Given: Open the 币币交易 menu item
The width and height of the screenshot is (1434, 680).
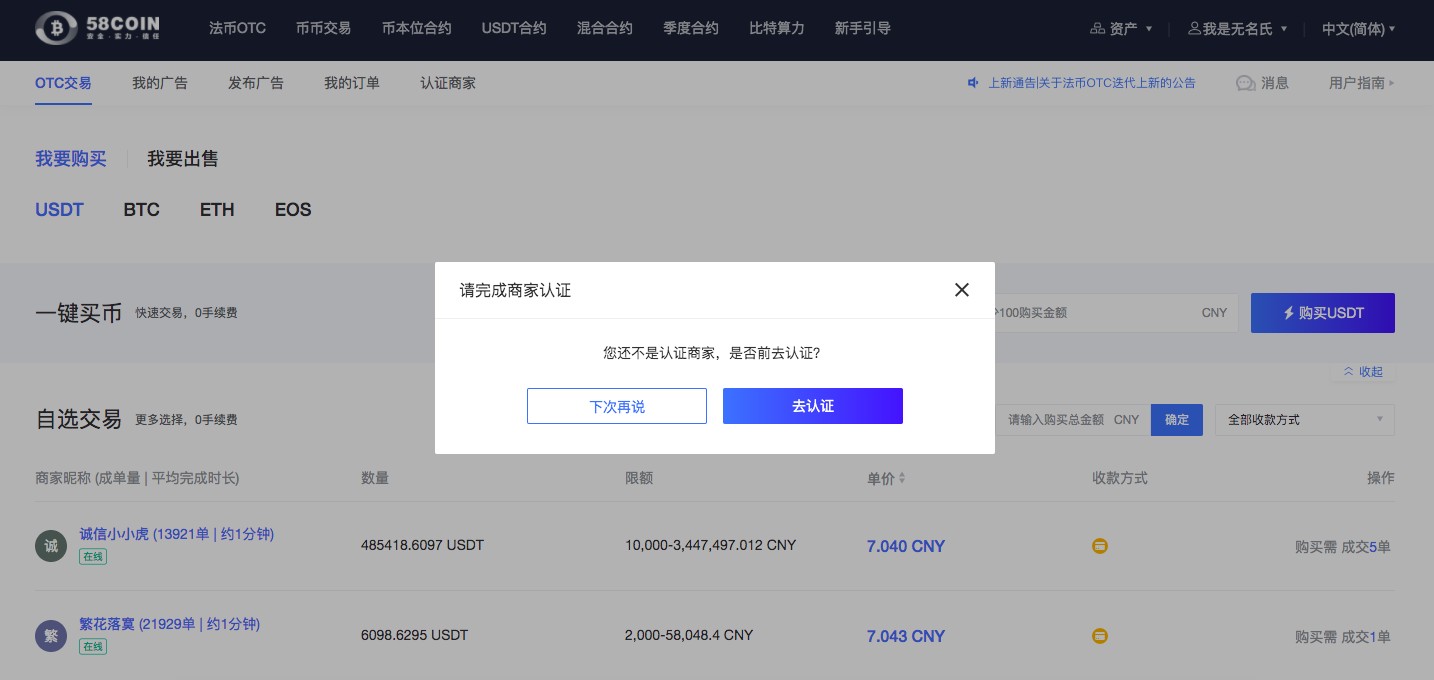Looking at the screenshot, I should click(323, 28).
